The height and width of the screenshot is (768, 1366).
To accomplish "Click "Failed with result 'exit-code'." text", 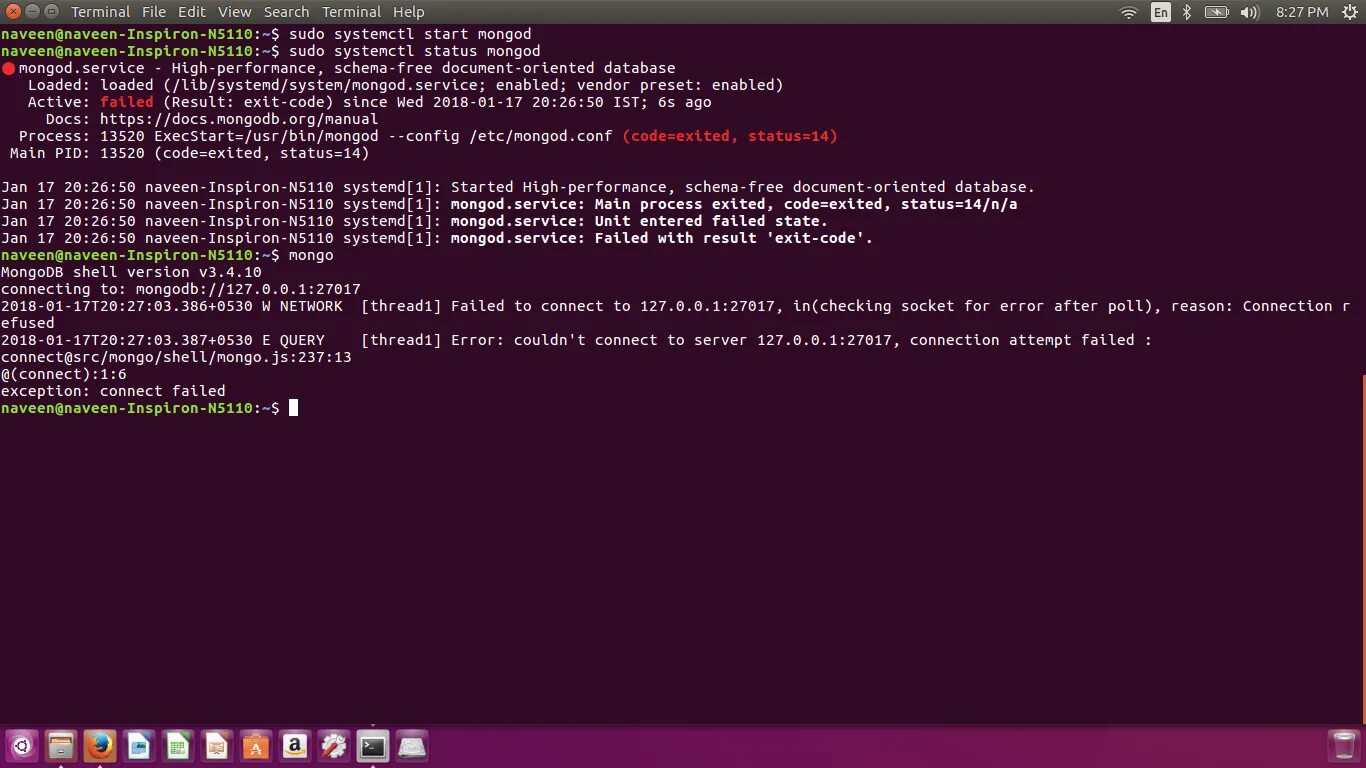I will (734, 238).
